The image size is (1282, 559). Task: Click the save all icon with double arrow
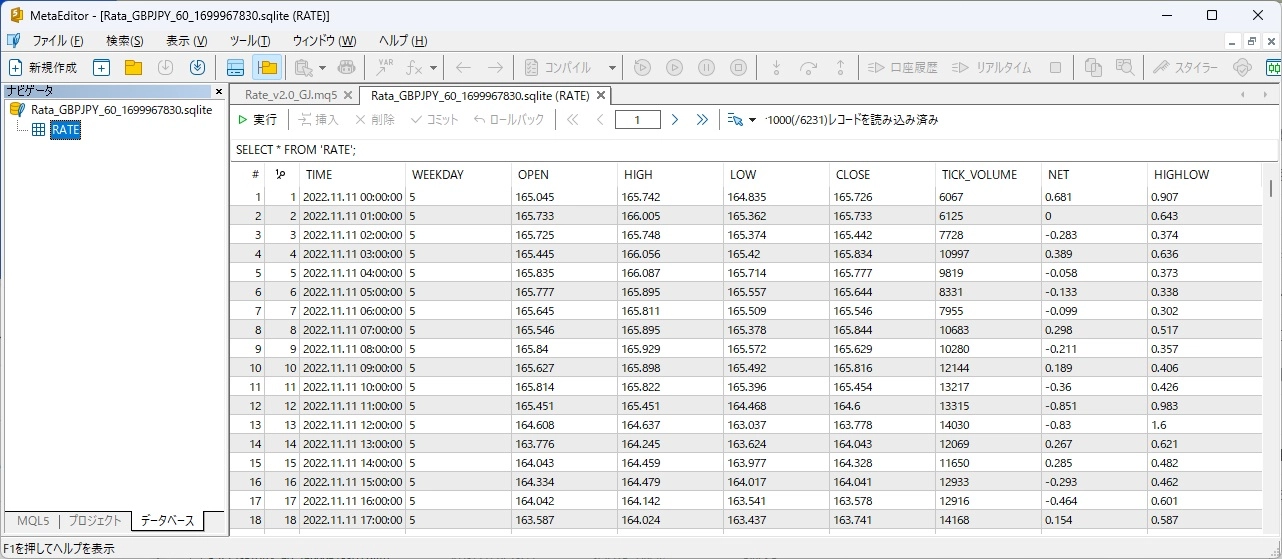click(x=197, y=68)
